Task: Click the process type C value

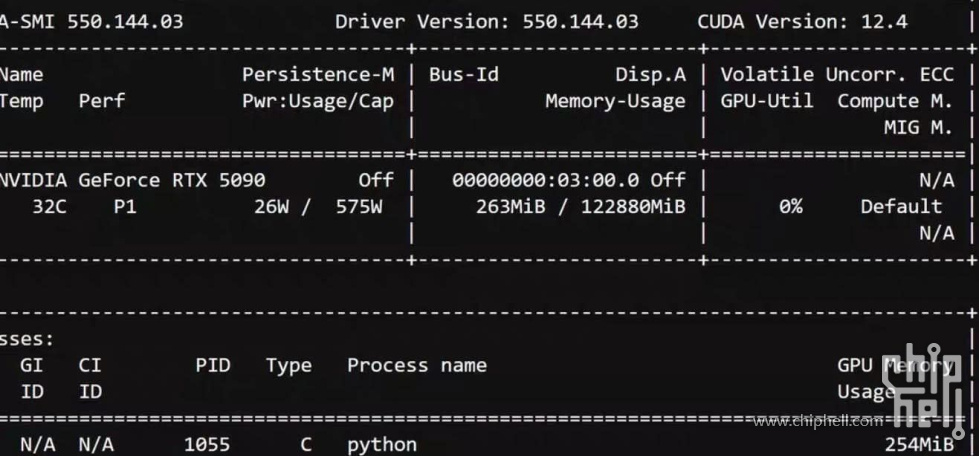Action: pos(306,445)
